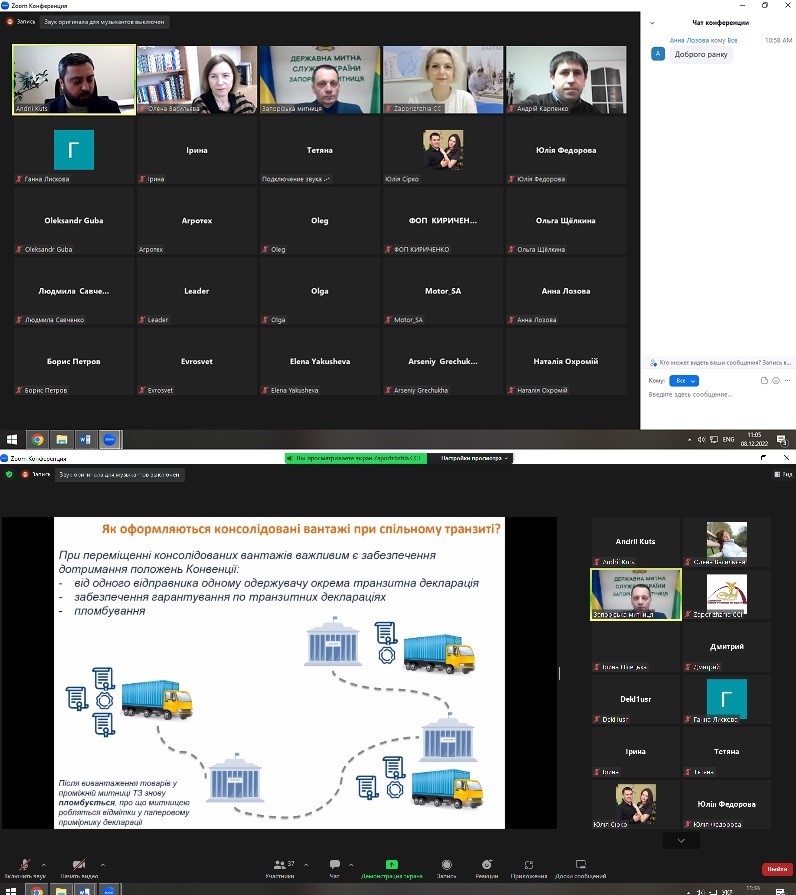Open the reactions menu
This screenshot has height=895, width=796.
(x=487, y=865)
